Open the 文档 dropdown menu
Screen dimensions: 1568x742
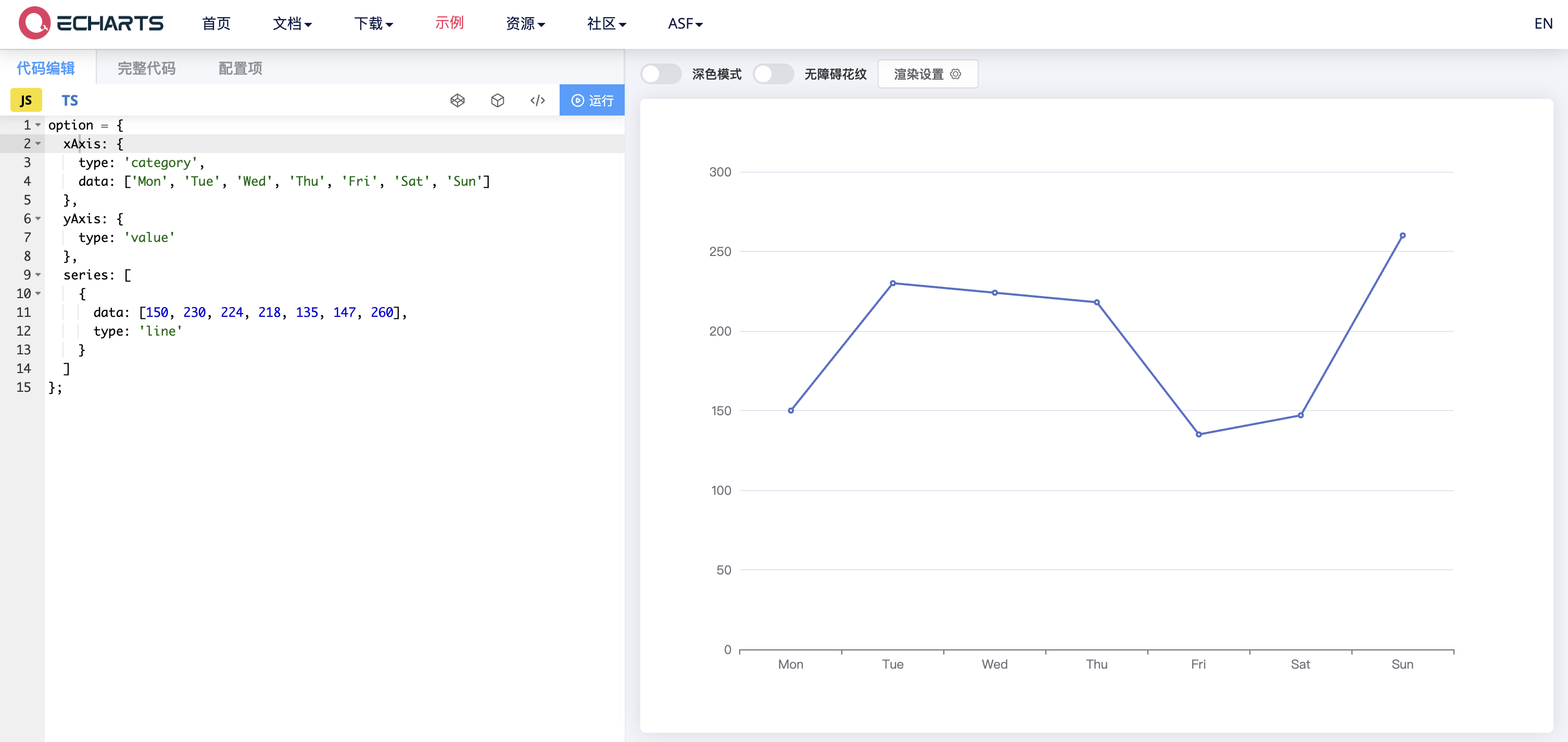(292, 23)
